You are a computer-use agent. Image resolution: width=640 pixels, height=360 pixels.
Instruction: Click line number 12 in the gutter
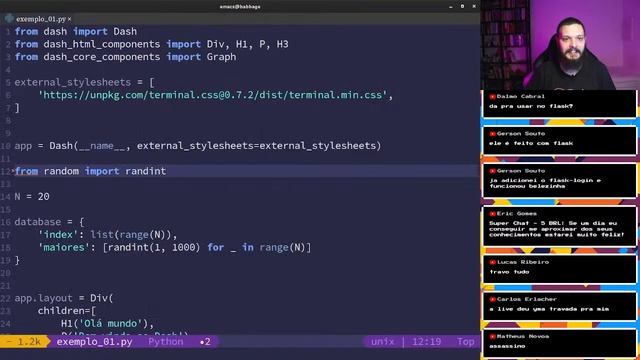[x=5, y=171]
